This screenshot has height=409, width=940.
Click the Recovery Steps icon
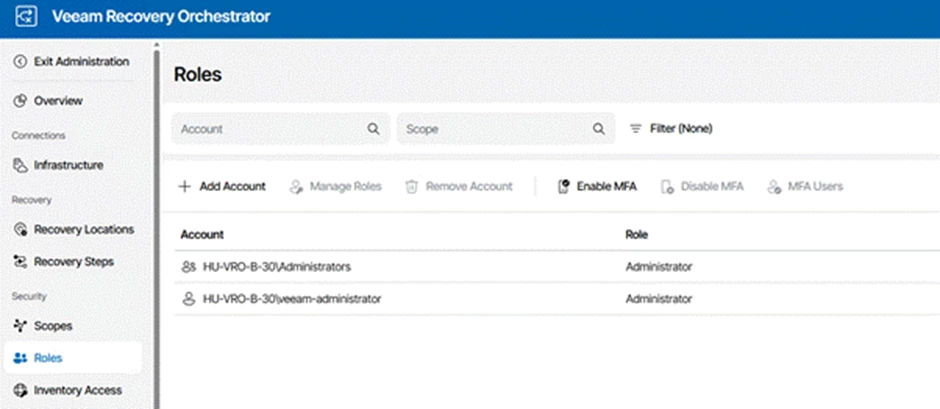click(x=20, y=262)
